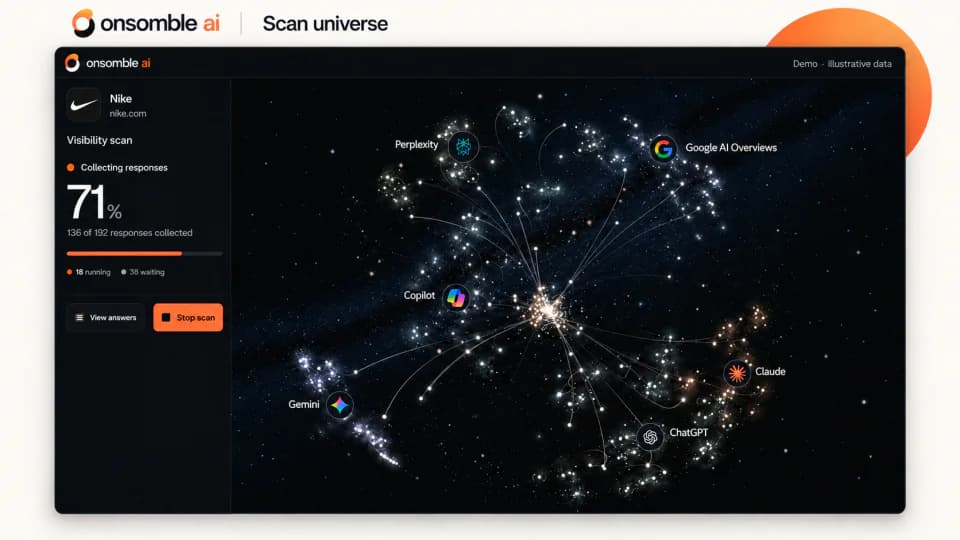Click the Gemini label
The image size is (960, 540).
pos(304,404)
